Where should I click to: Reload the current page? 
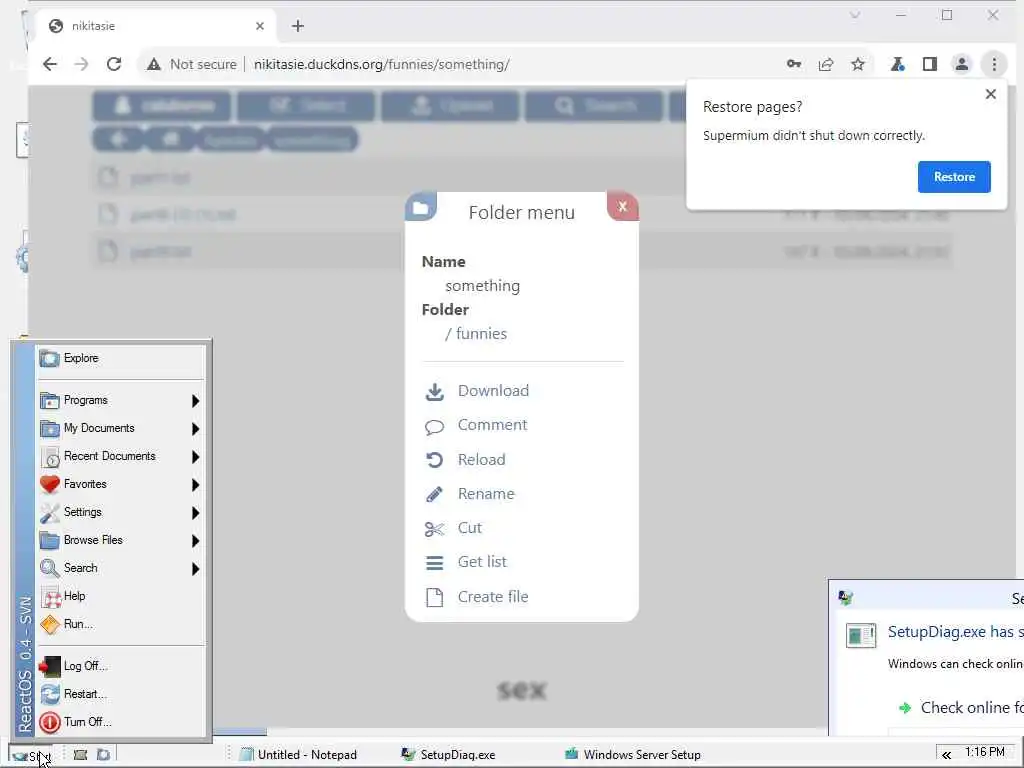pyautogui.click(x=114, y=64)
